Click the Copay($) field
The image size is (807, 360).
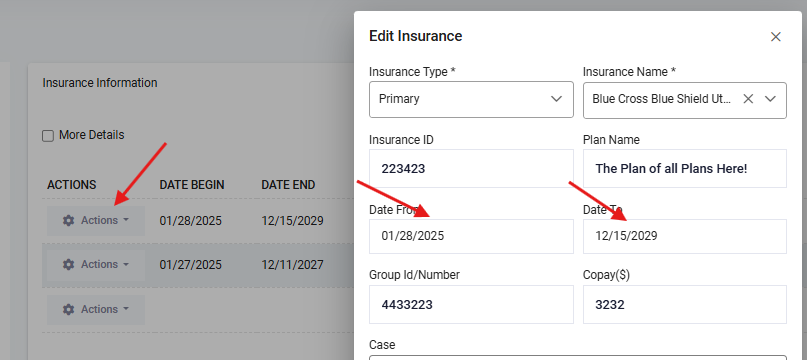coord(685,305)
